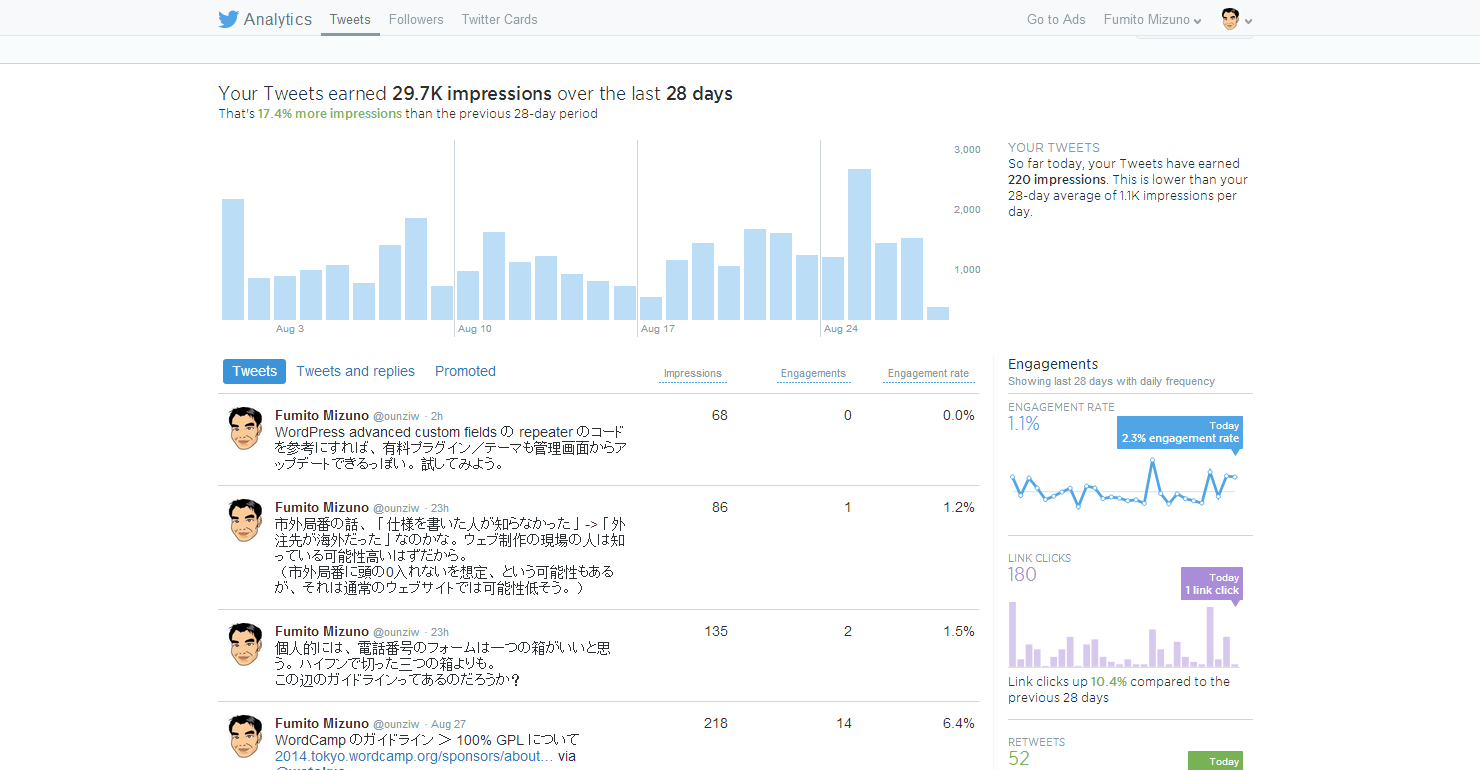Click the 14 engagements cell
The image size is (1480, 770).
[x=844, y=723]
